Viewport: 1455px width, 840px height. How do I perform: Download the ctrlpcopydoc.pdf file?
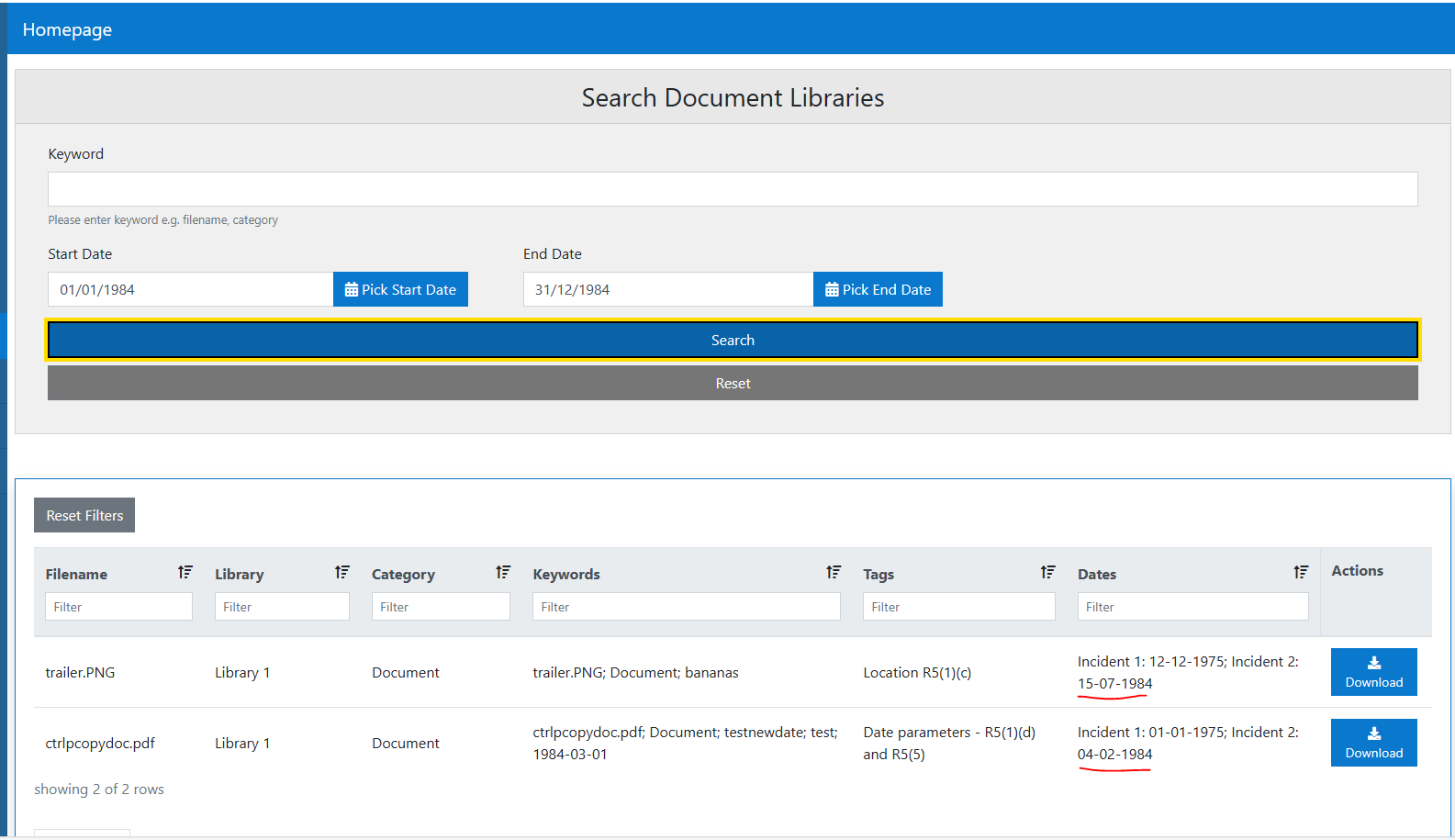(x=1374, y=743)
